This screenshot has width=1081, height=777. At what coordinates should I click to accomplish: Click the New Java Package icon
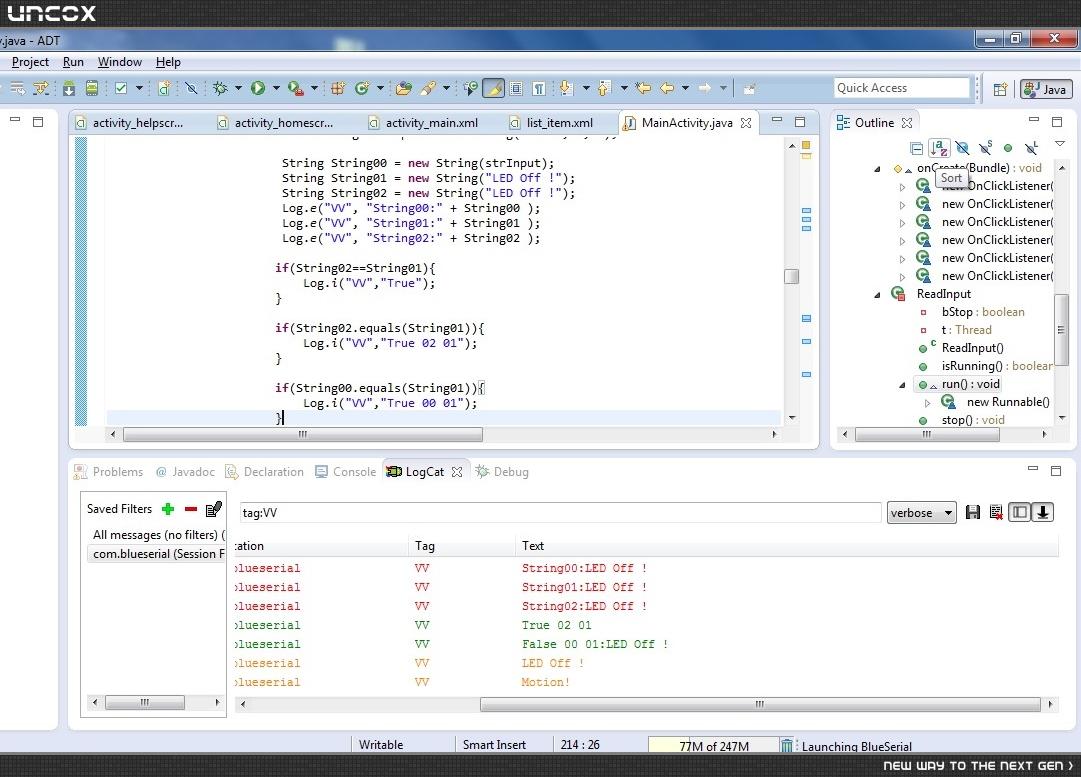tap(338, 88)
